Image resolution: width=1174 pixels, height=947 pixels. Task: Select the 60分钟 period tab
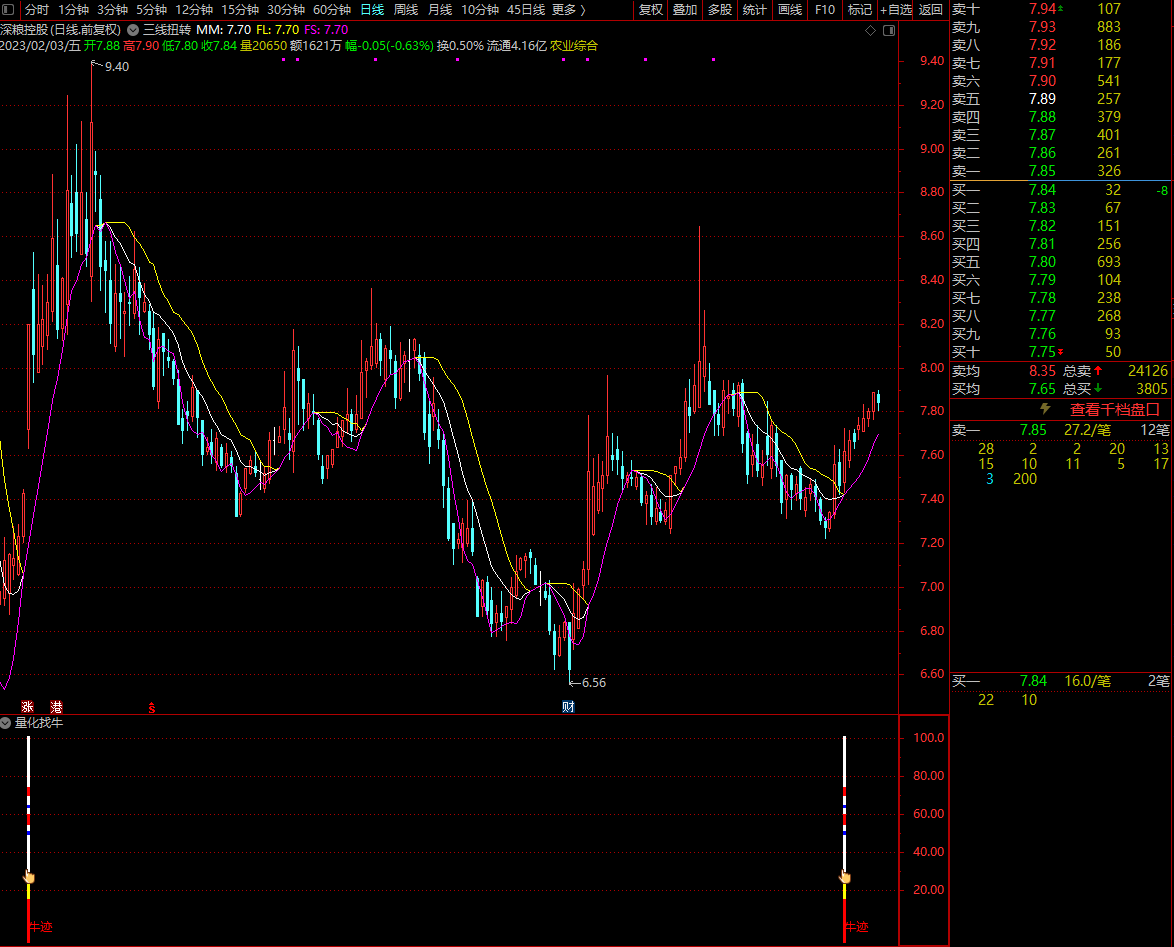coord(332,10)
